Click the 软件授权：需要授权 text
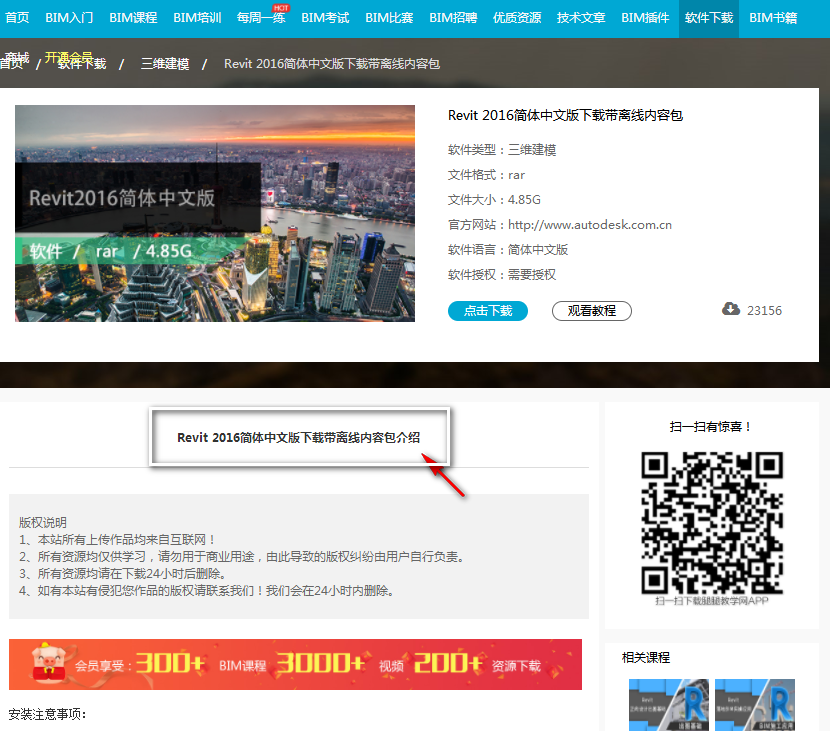The height and width of the screenshot is (731, 830). point(502,275)
